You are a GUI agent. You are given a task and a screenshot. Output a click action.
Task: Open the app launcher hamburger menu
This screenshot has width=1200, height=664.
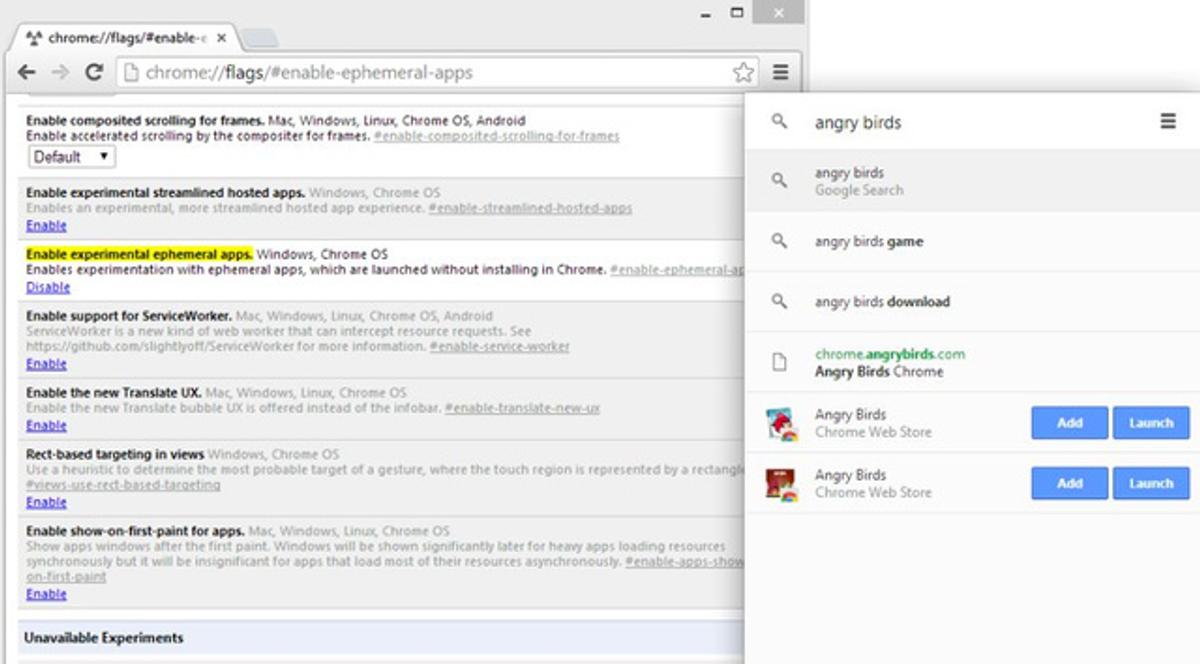click(1167, 121)
